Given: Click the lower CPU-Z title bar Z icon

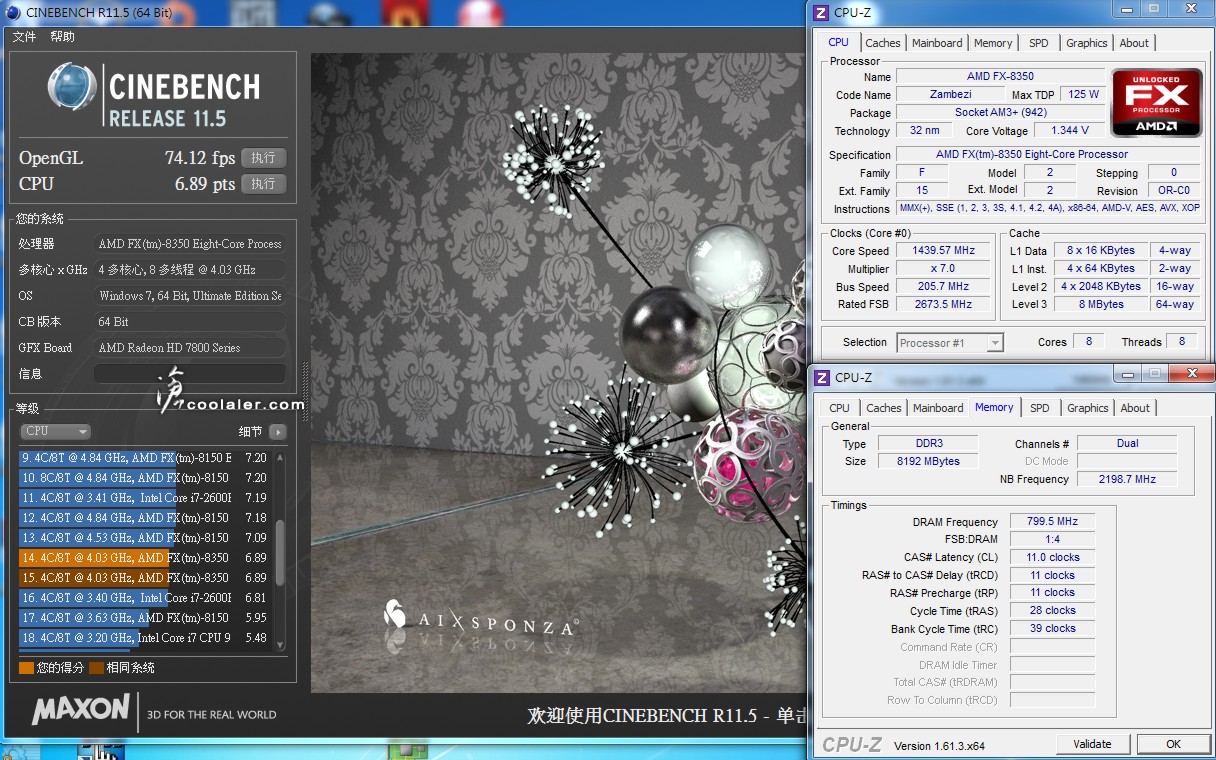Looking at the screenshot, I should (x=821, y=377).
